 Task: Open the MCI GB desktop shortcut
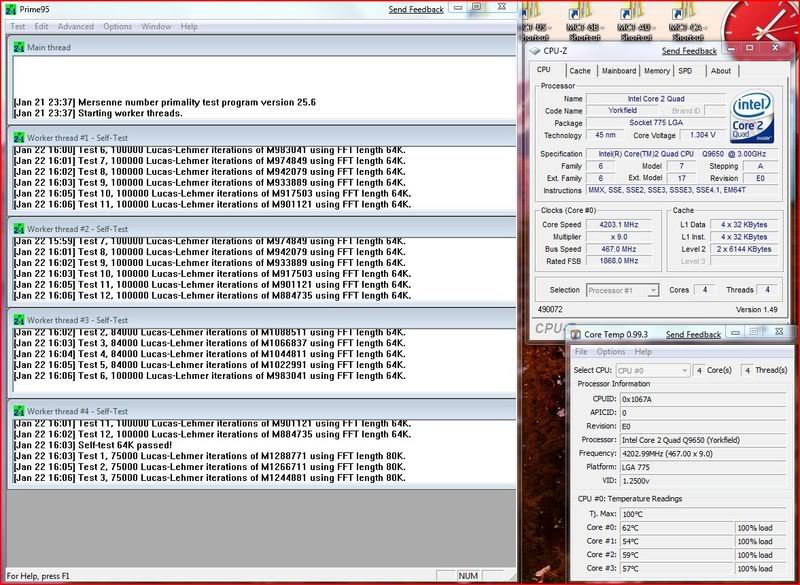(x=584, y=21)
